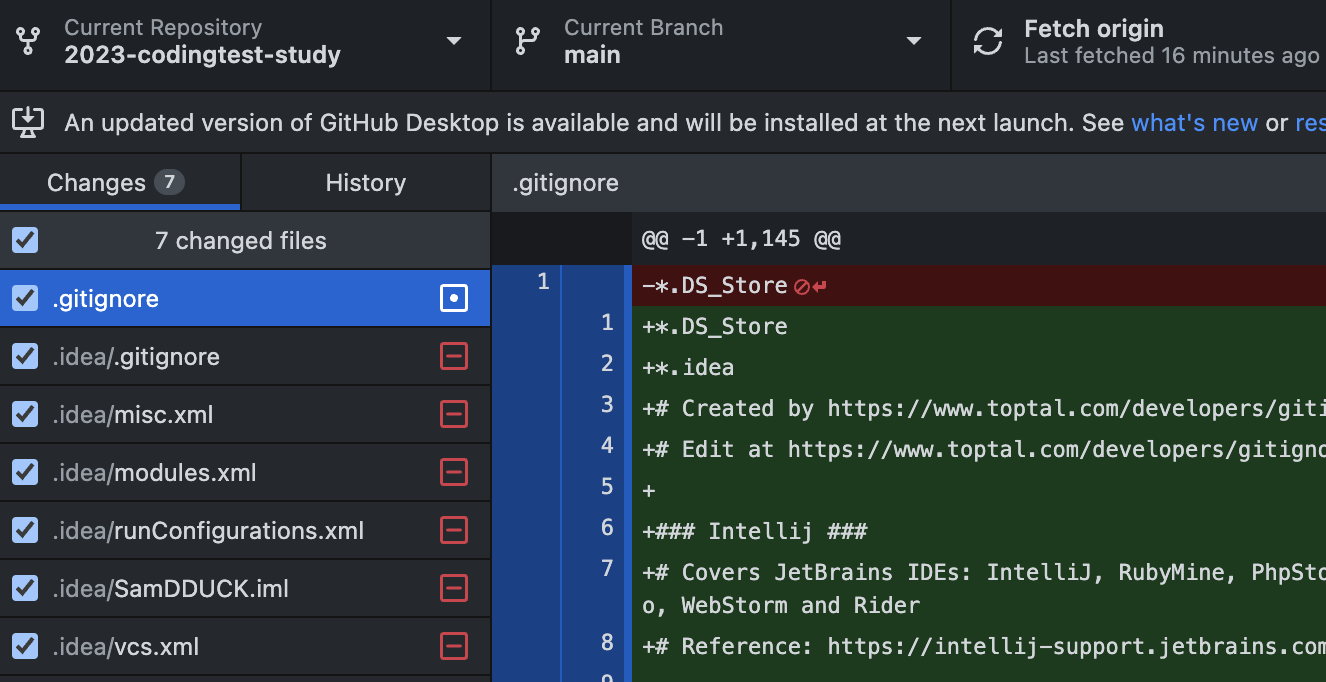
Task: Select the .idea/.gitignore file name
Action: [x=136, y=357]
